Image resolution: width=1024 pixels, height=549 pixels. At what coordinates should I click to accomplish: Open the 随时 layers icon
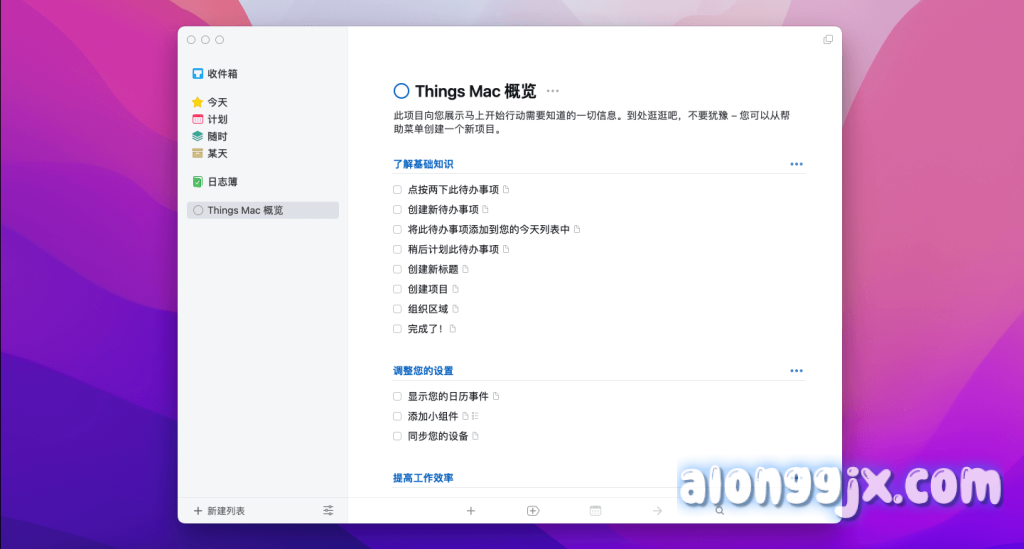tap(198, 136)
